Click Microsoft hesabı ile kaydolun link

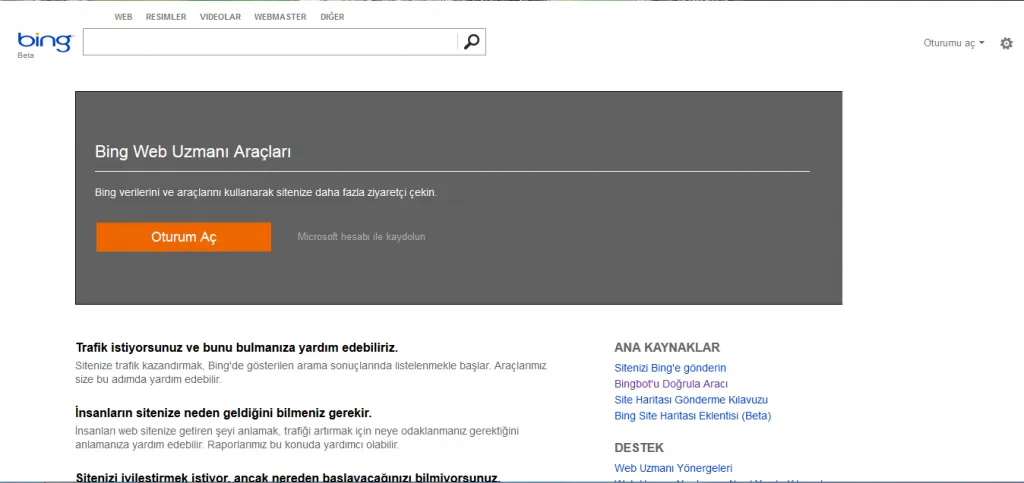[x=361, y=237]
